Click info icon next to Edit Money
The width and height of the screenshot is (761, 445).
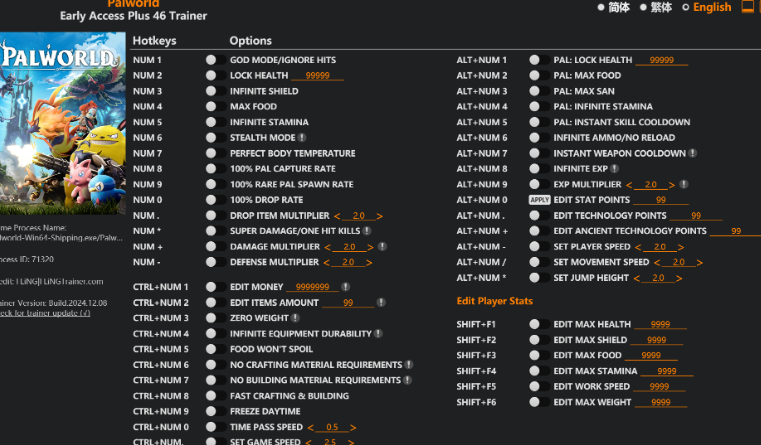pos(346,287)
